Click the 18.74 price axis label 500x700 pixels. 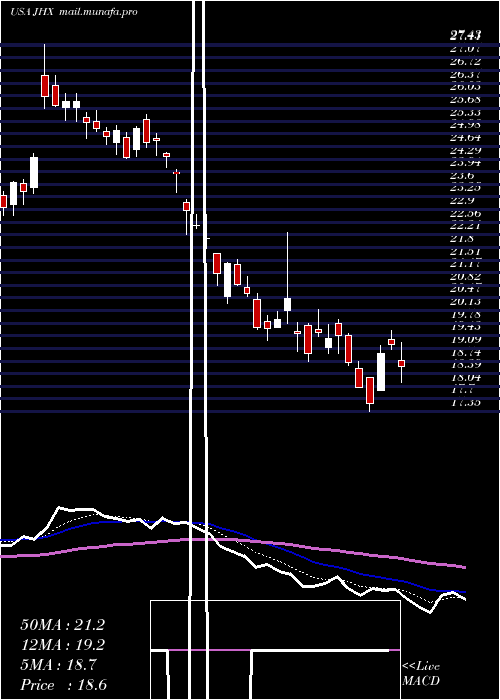click(x=465, y=352)
